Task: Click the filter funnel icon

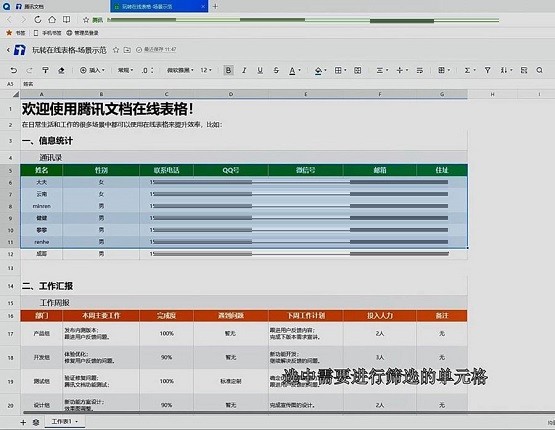Action: coord(487,70)
